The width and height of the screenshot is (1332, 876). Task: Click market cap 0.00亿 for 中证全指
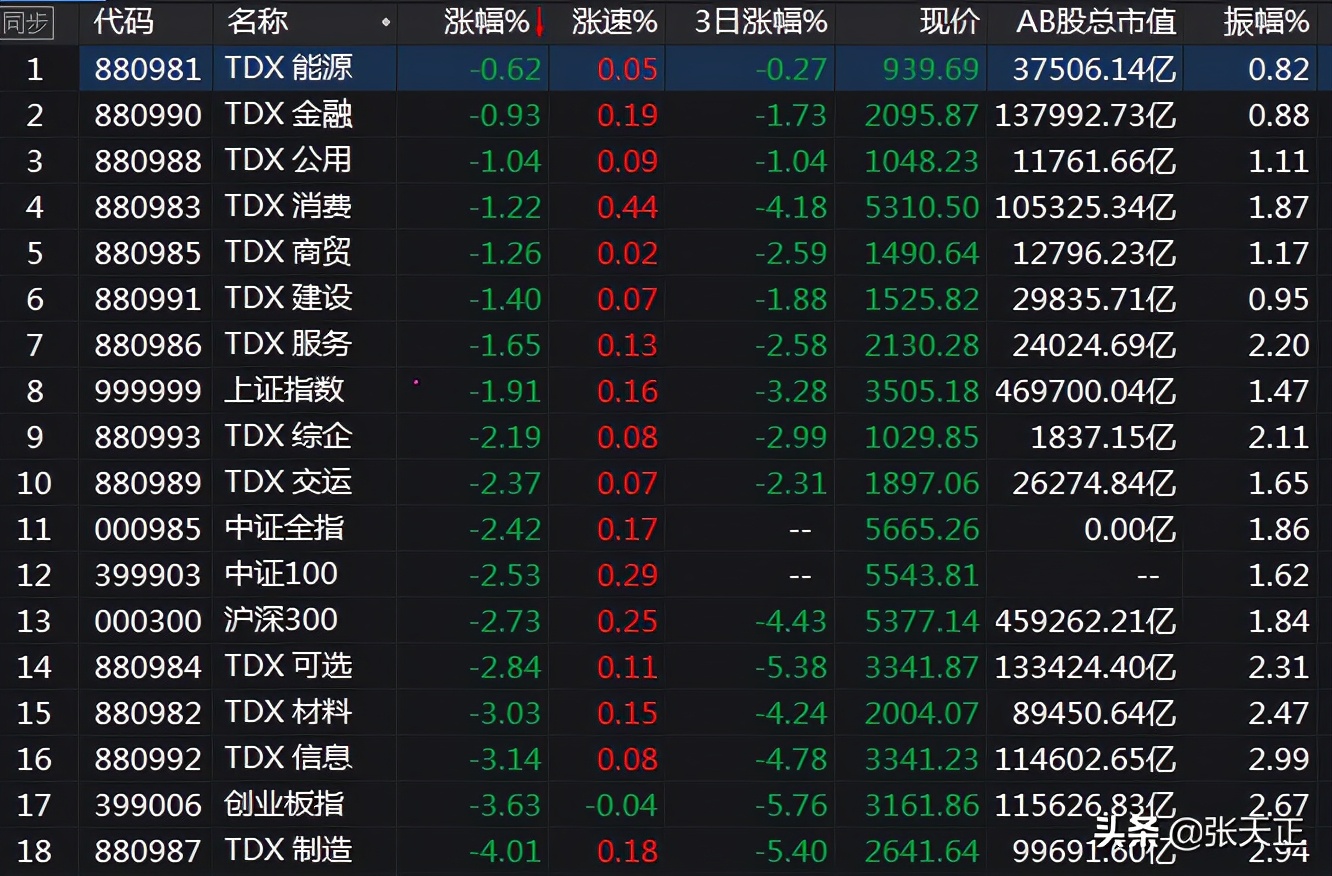coord(1130,529)
